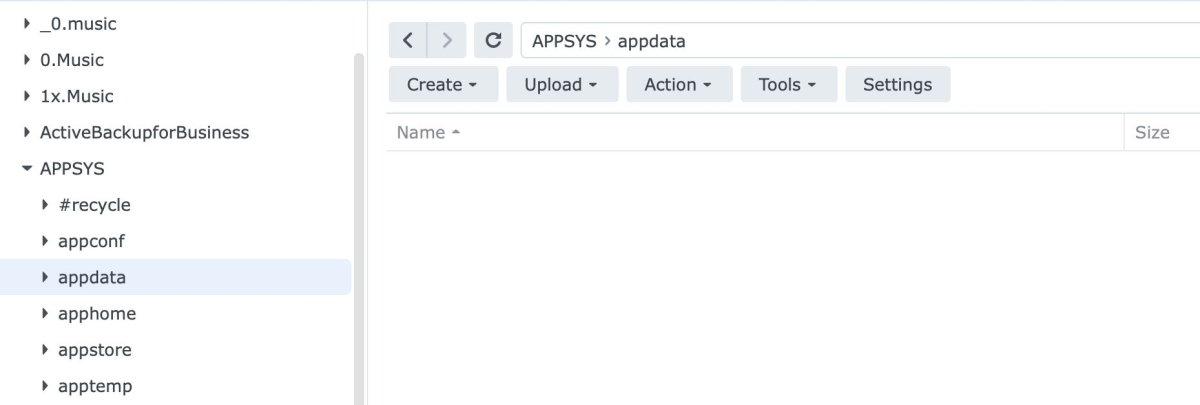Expand the appconf folder arrow

click(46, 241)
